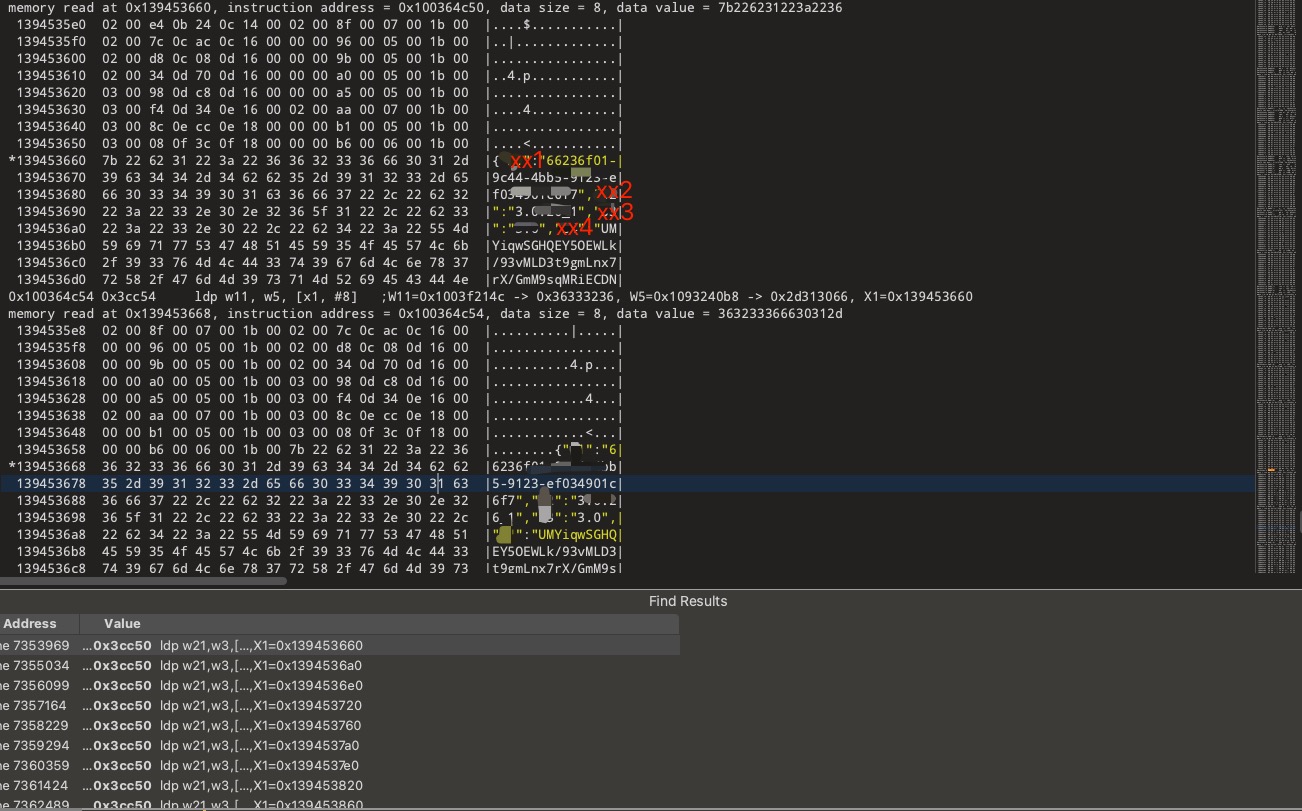Select find result row 7355034
The width and height of the screenshot is (1302, 811).
coord(340,666)
